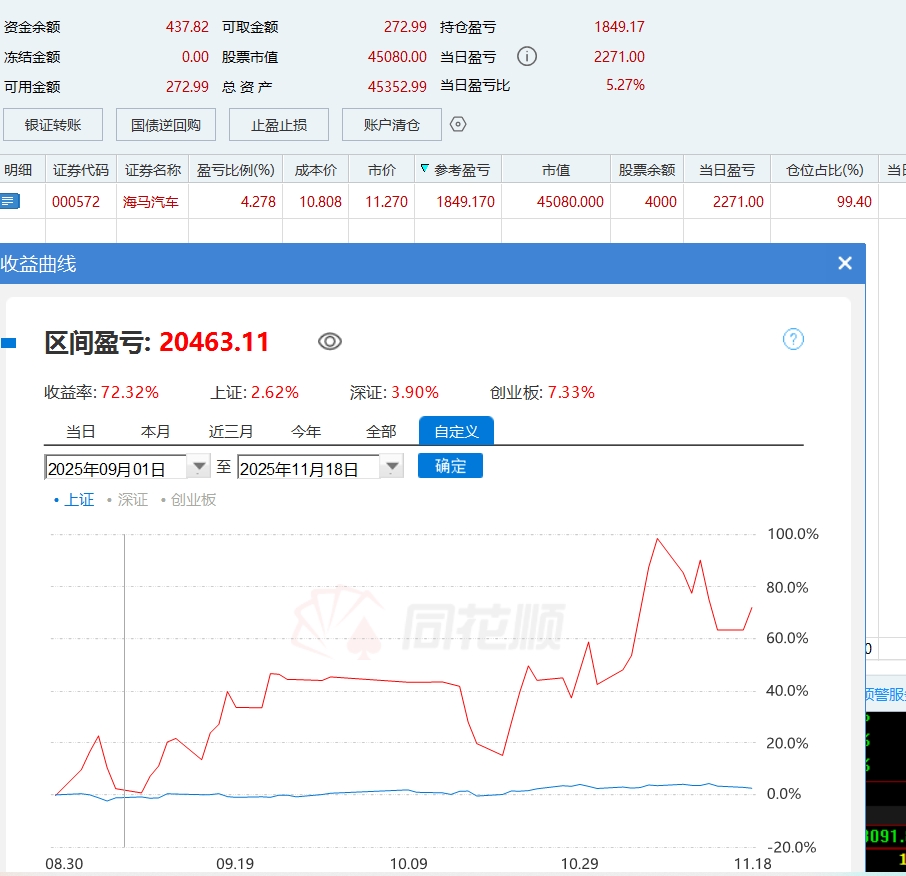Select the 近三月 tab
Image resolution: width=906 pixels, height=876 pixels.
(x=231, y=431)
